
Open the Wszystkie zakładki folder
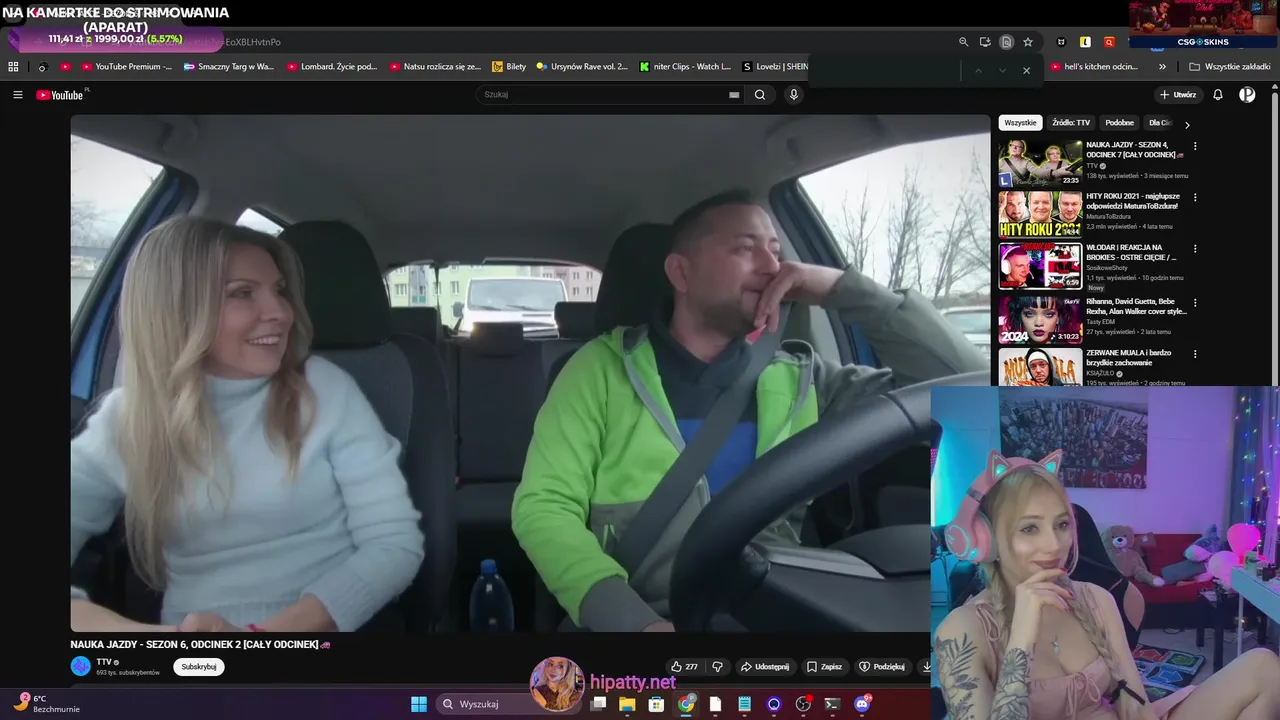(1230, 67)
